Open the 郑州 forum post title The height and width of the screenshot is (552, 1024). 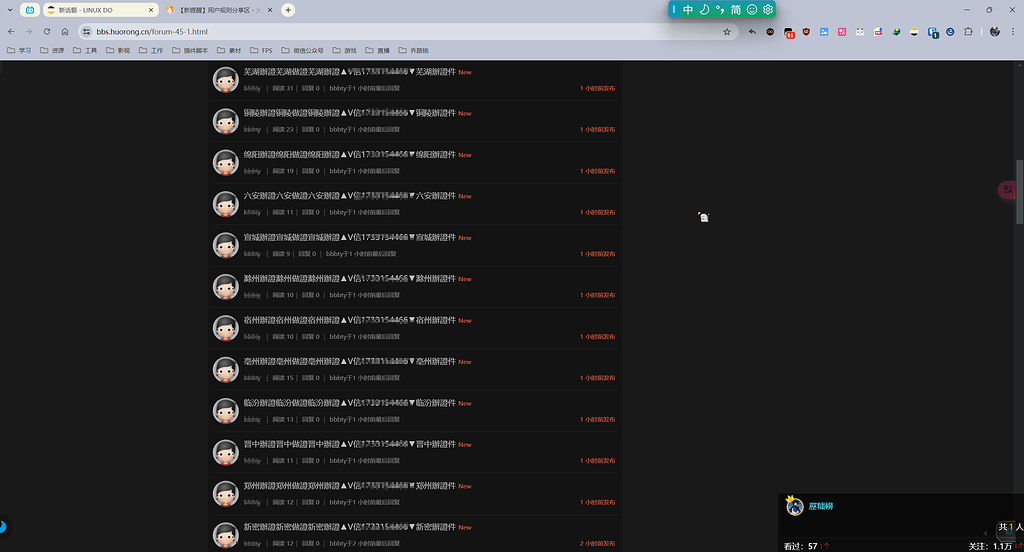click(x=349, y=485)
